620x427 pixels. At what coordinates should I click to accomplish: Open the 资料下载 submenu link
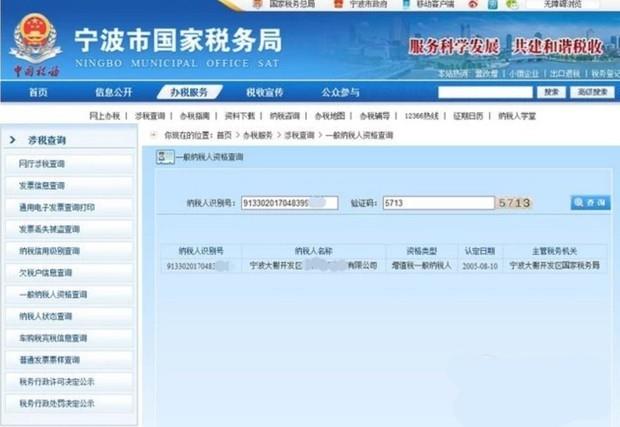click(240, 116)
